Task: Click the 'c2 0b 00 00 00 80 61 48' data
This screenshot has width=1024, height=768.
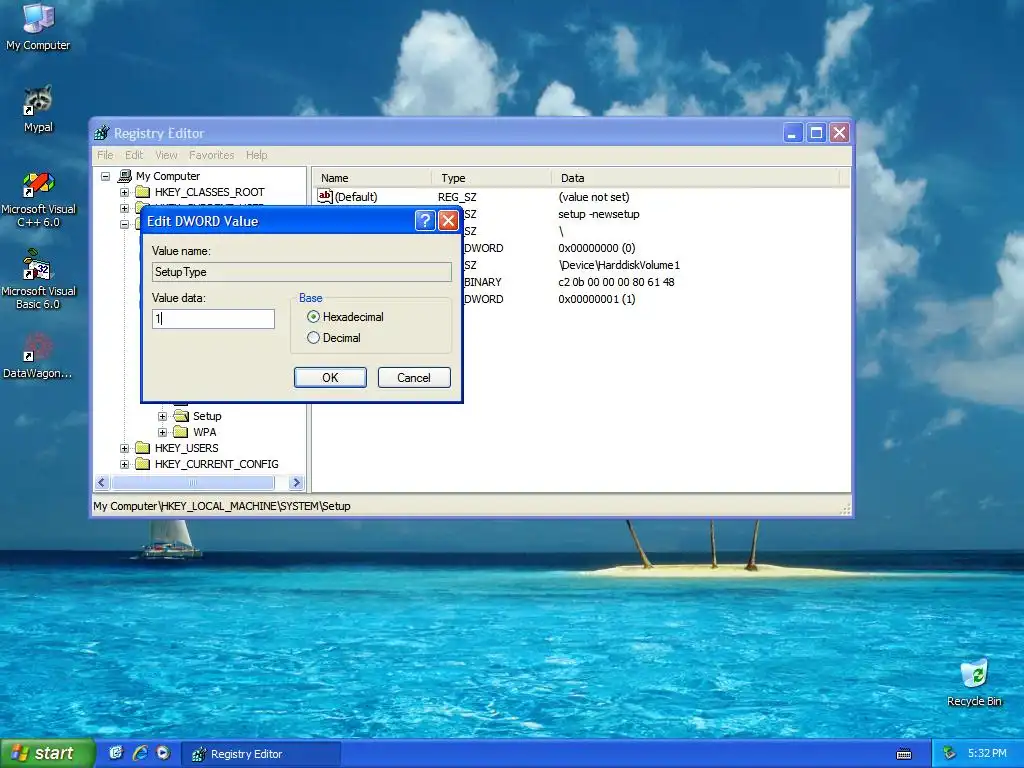Action: coord(616,282)
